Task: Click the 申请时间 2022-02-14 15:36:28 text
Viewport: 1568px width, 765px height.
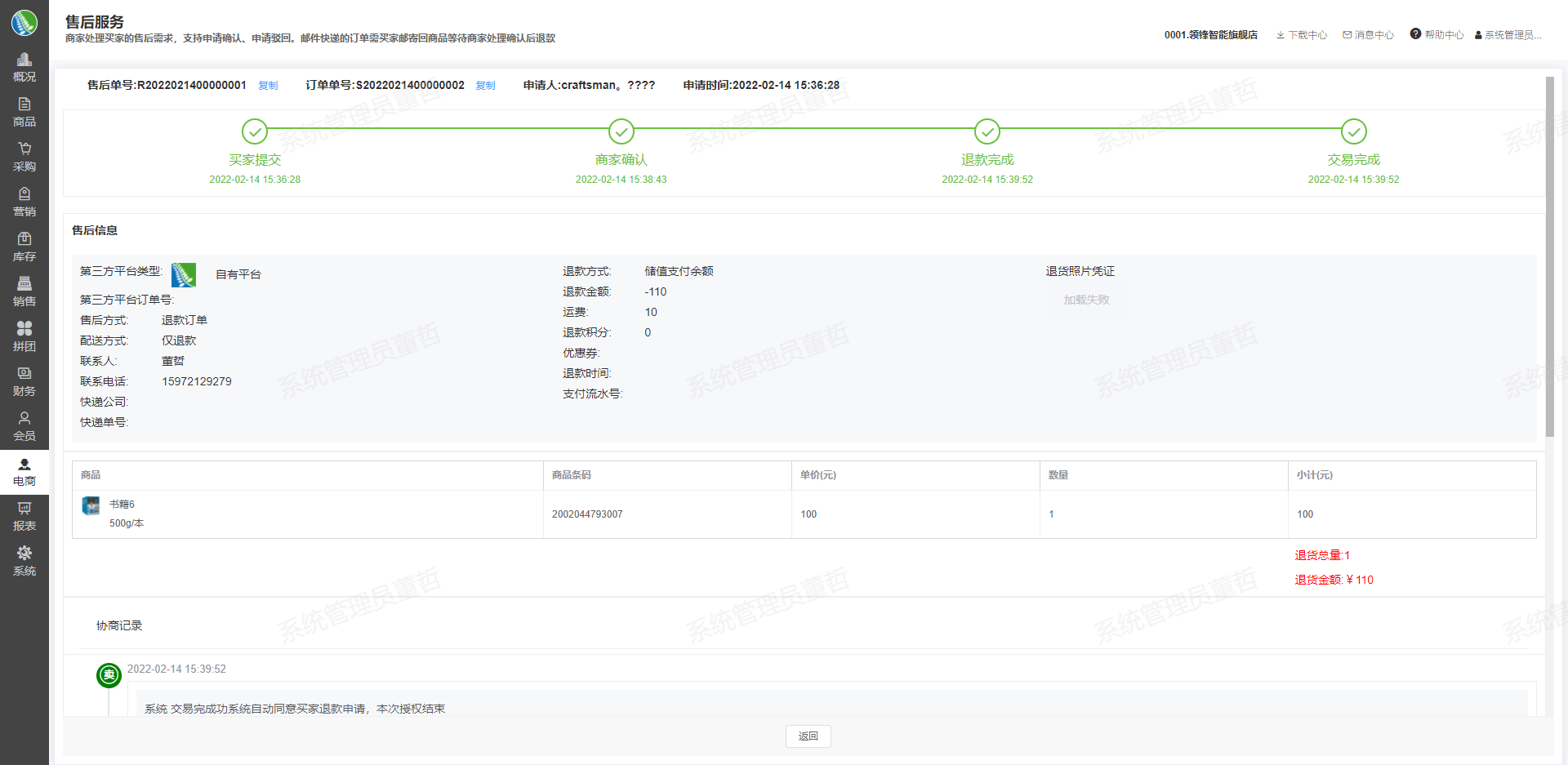Action: (761, 85)
